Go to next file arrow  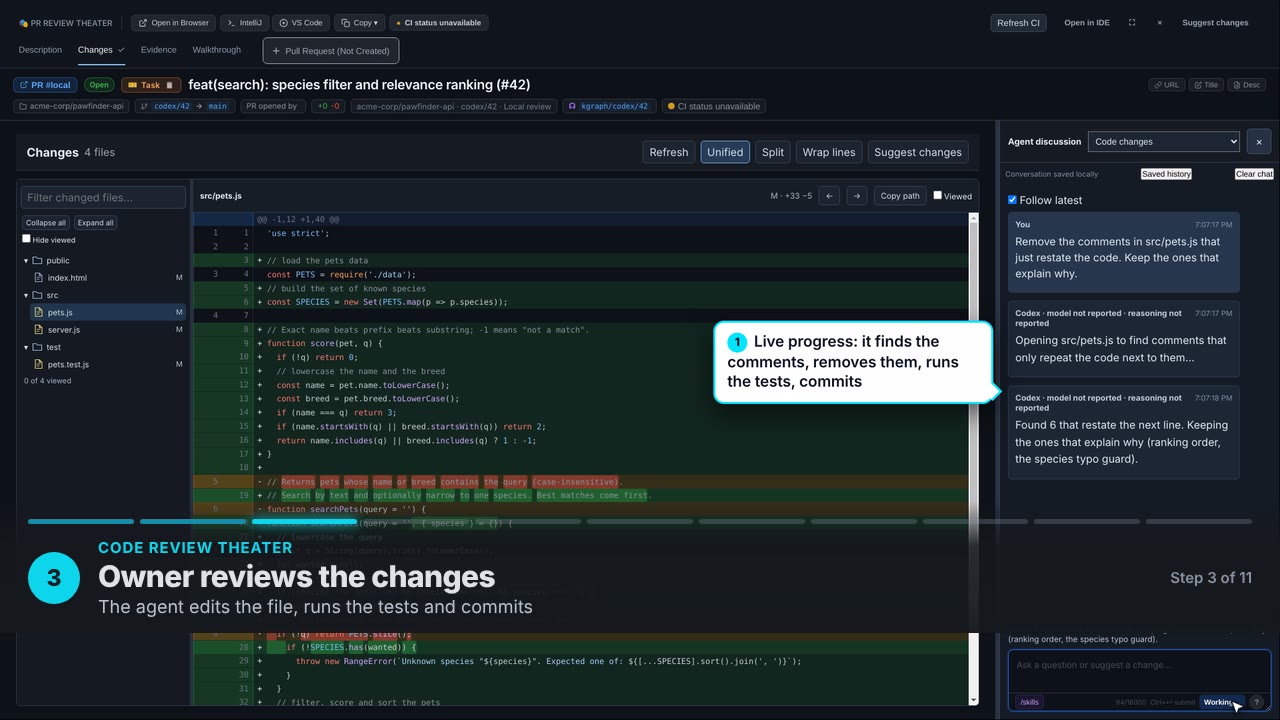(x=856, y=196)
